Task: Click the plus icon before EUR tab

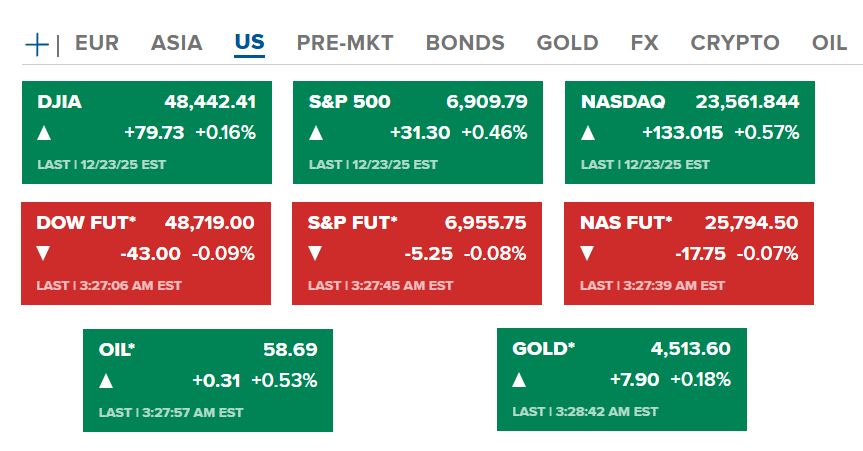Action: tap(37, 43)
